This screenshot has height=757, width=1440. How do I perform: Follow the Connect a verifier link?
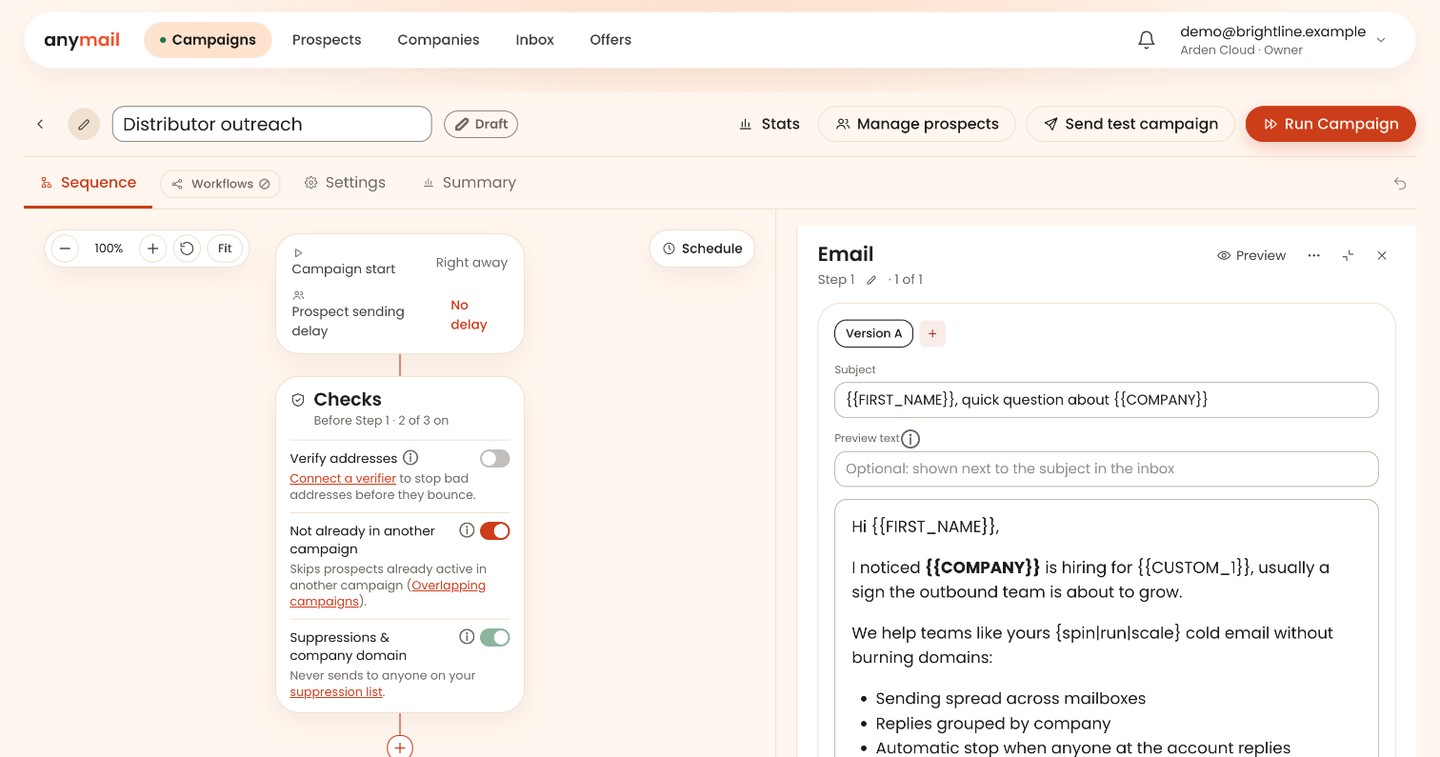click(343, 479)
